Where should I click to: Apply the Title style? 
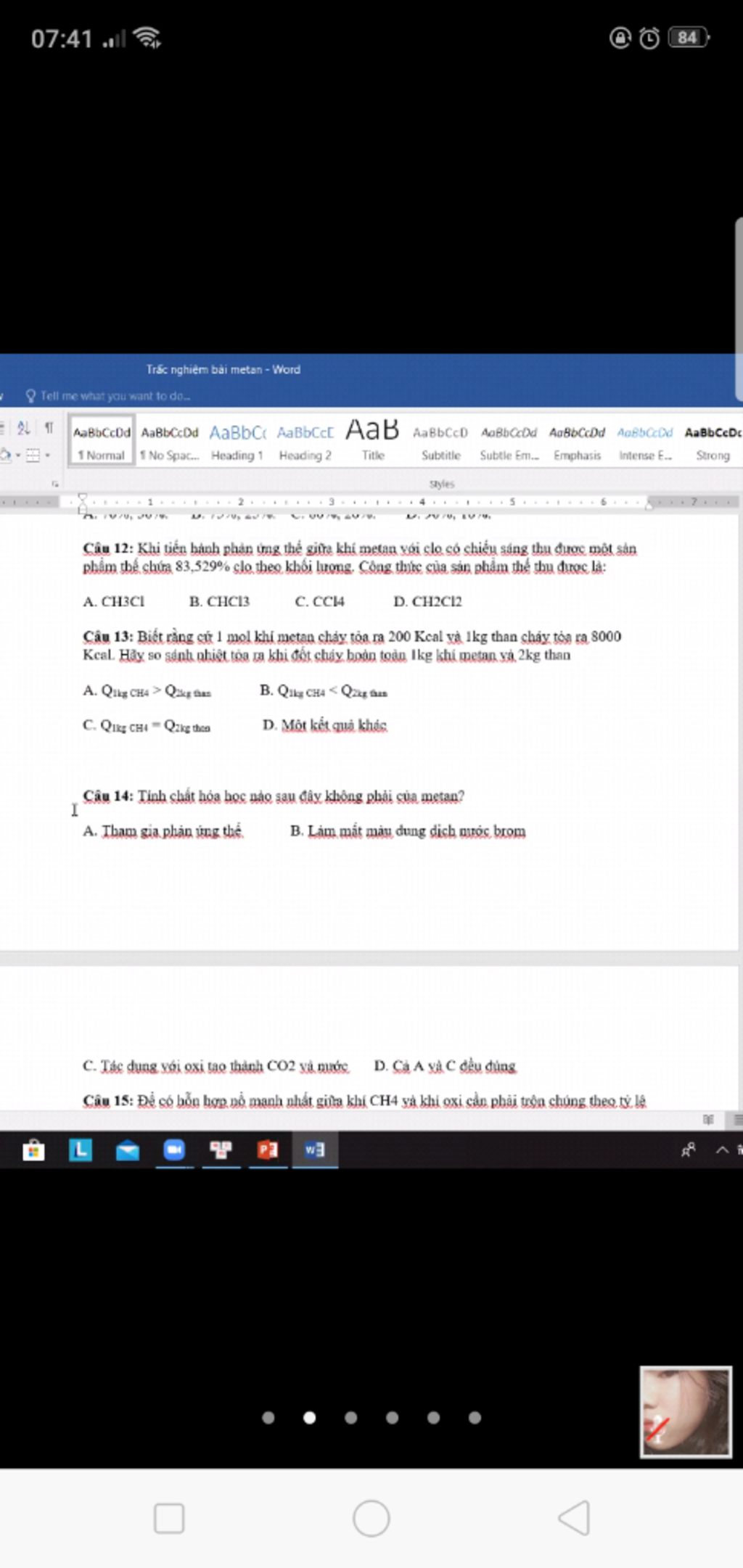tap(373, 440)
